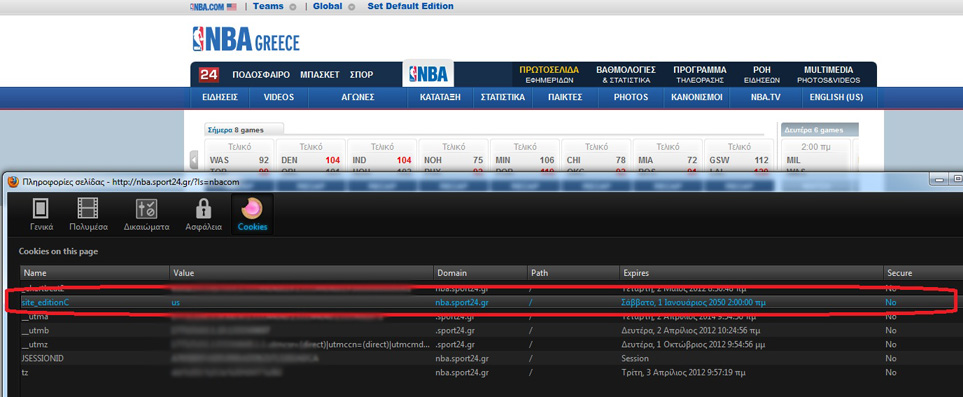Click Set Default Edition link
Image resolution: width=963 pixels, height=397 pixels.
click(410, 6)
